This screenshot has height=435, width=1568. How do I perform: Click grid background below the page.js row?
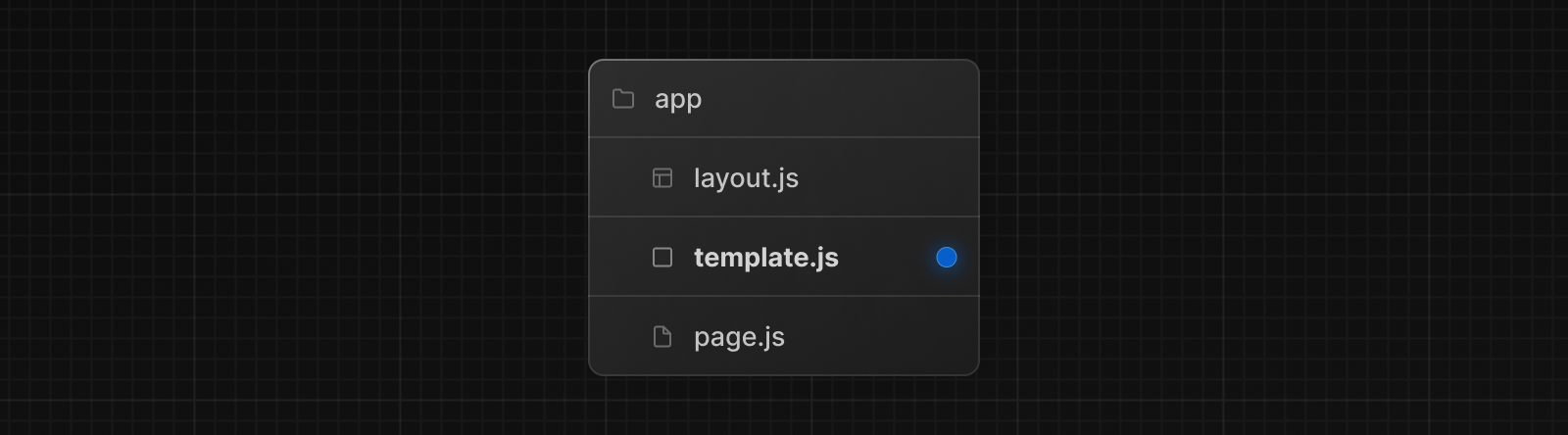pyautogui.click(x=784, y=407)
